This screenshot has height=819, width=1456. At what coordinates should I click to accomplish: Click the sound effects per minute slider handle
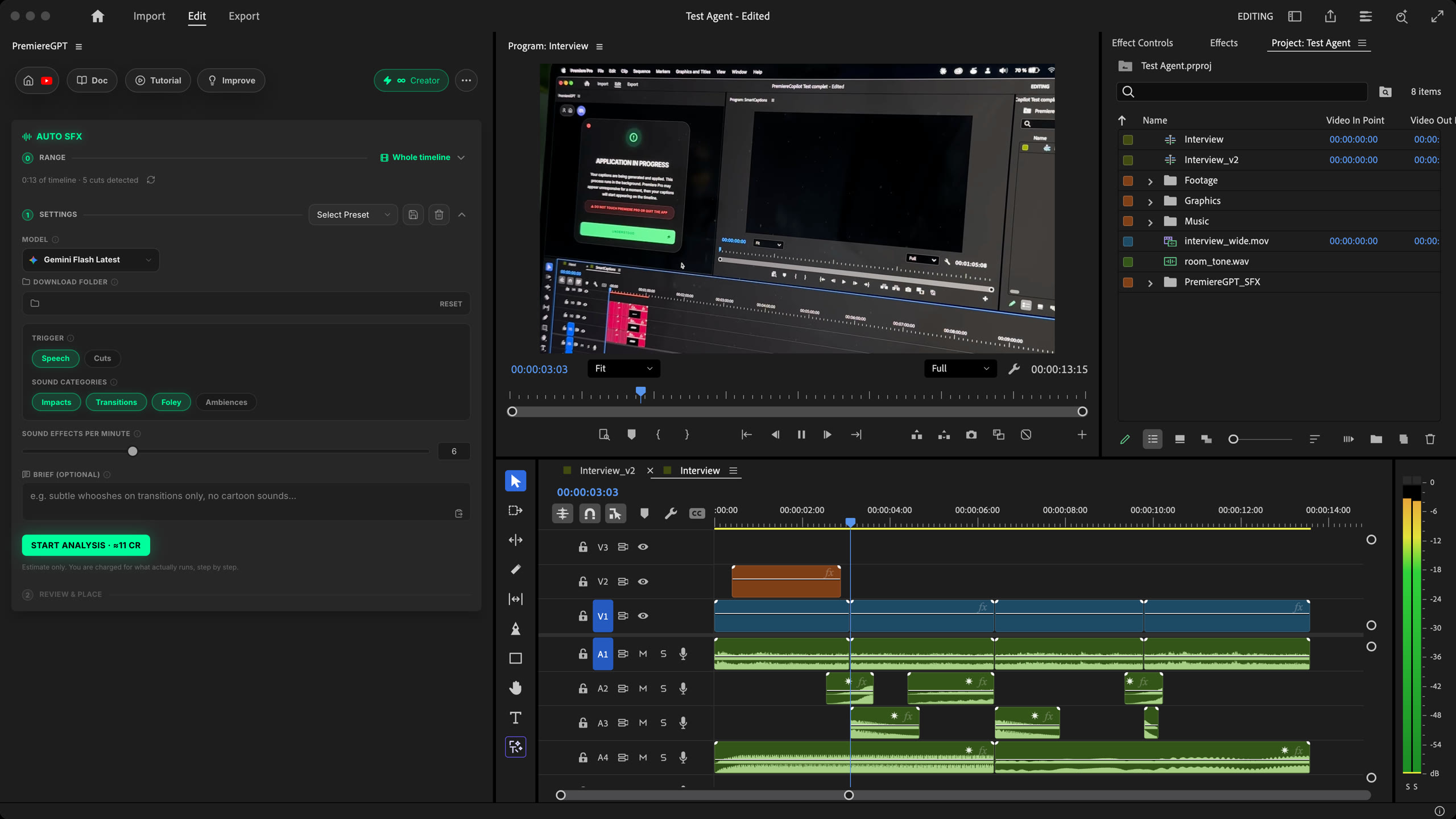[133, 451]
